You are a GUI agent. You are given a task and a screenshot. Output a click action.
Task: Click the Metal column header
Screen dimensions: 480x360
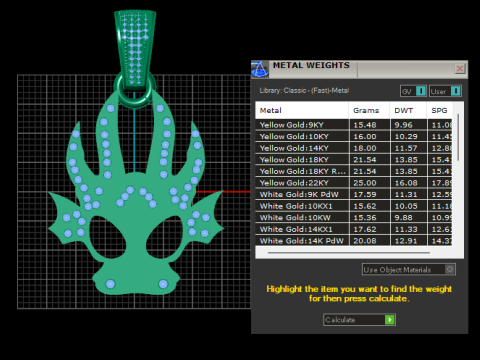(302, 110)
